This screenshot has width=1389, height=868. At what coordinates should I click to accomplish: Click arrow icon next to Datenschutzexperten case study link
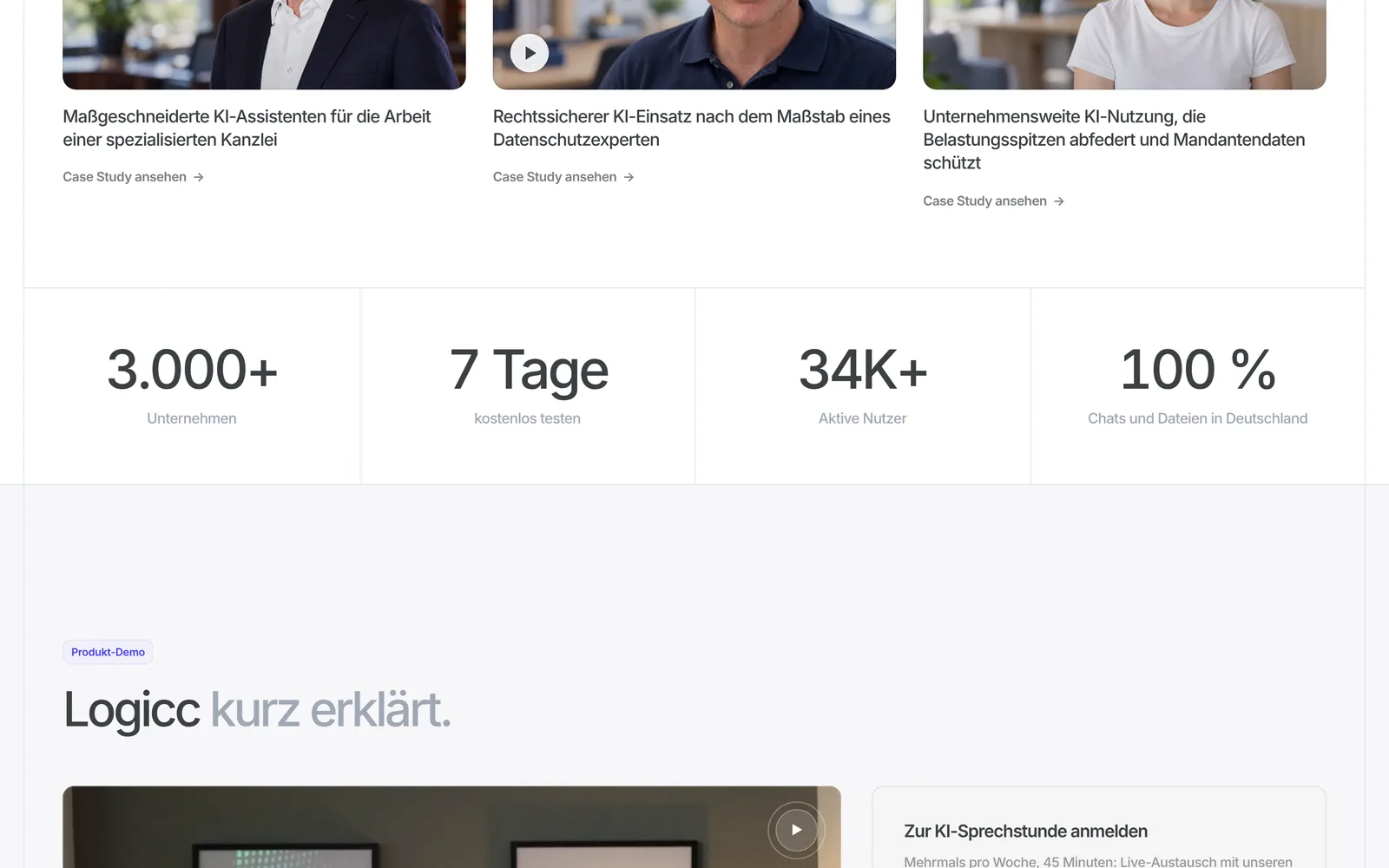click(629, 177)
